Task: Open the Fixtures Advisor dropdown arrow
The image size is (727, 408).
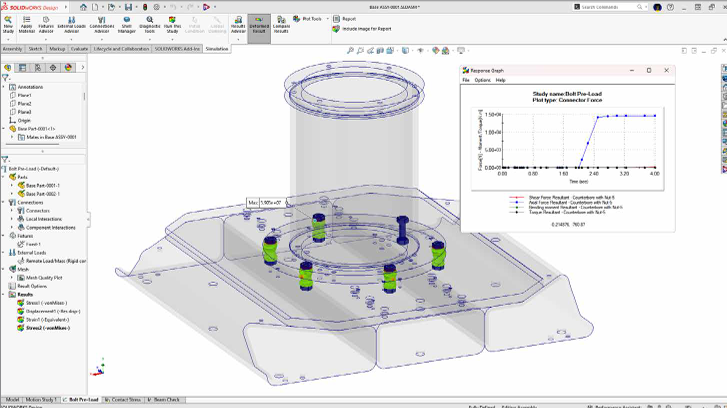Action: (x=46, y=39)
